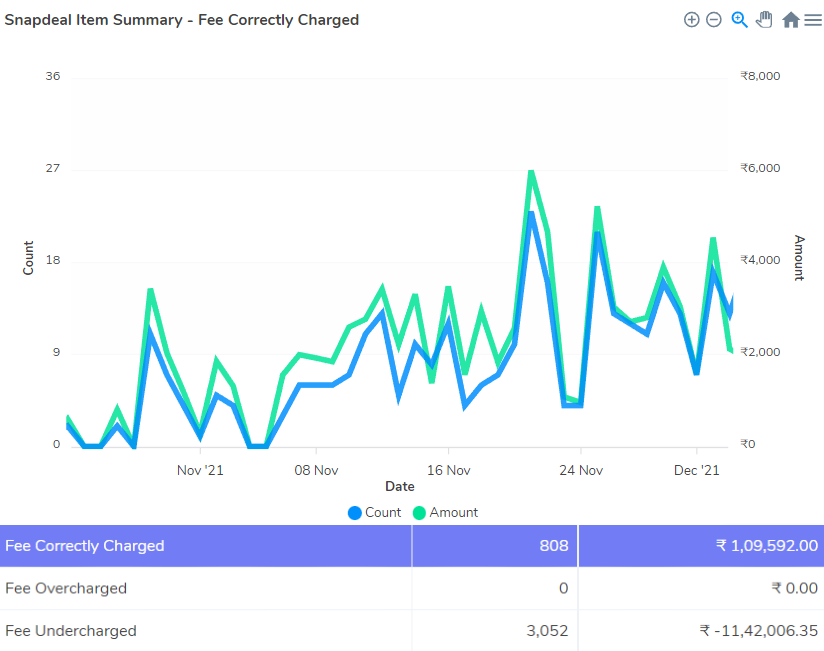Click the ₹4,000 right axis label
Viewport: 824px width, 651px height.
click(x=760, y=260)
